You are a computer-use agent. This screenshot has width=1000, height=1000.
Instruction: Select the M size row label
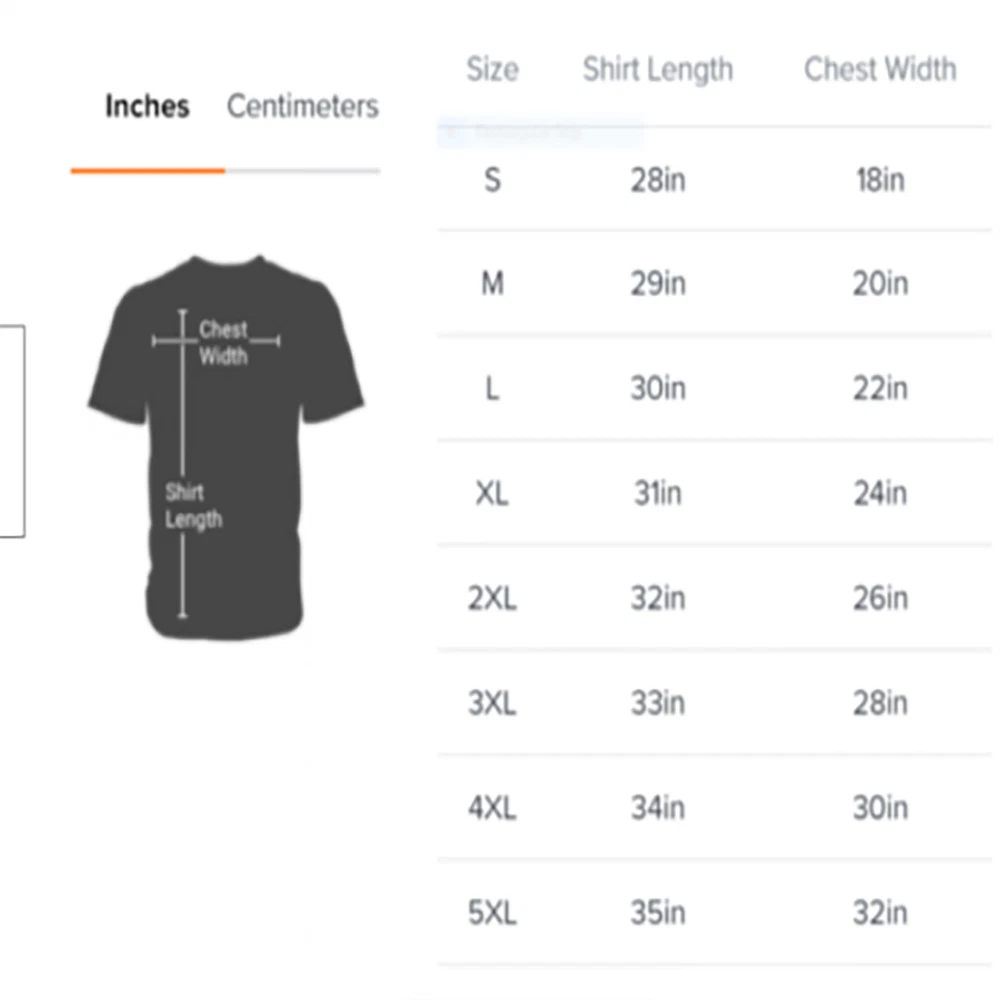point(492,284)
